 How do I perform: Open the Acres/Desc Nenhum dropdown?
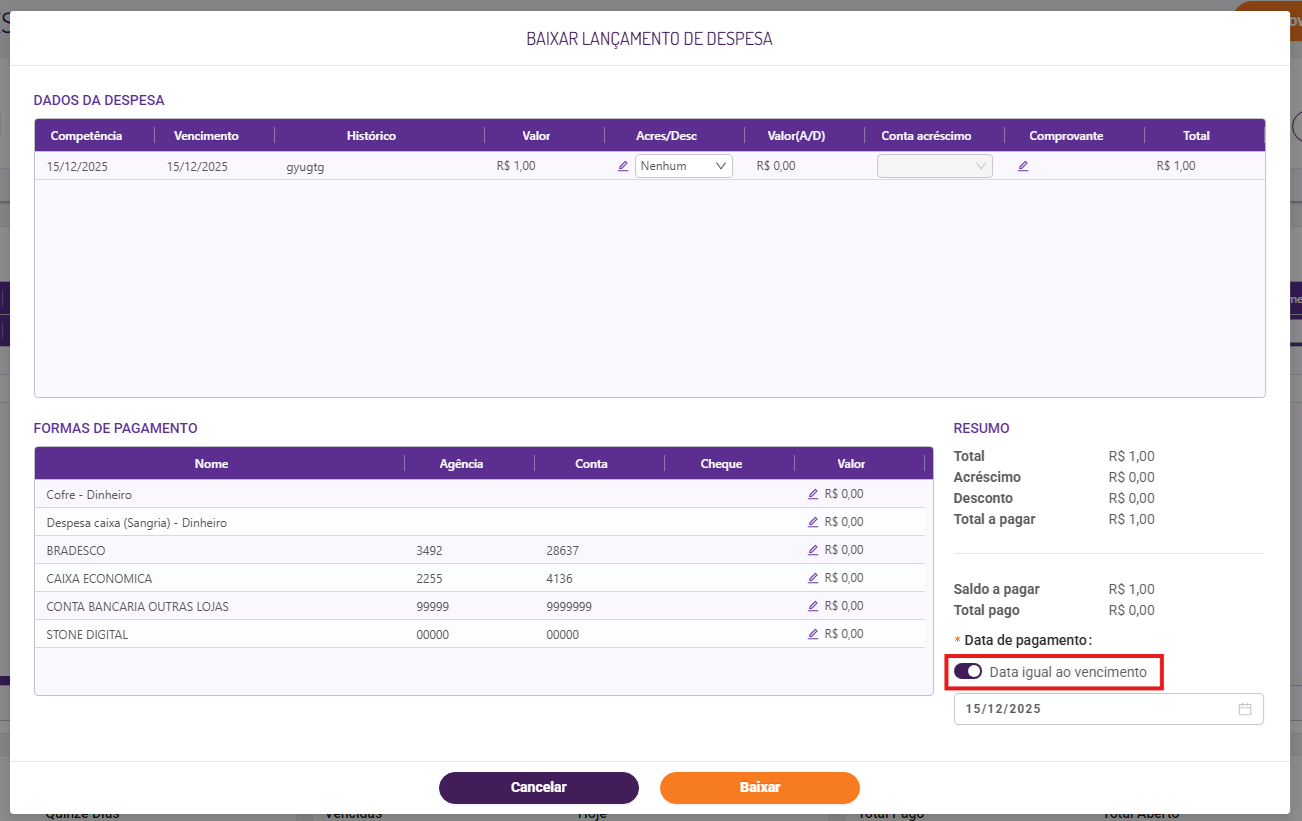click(x=684, y=166)
